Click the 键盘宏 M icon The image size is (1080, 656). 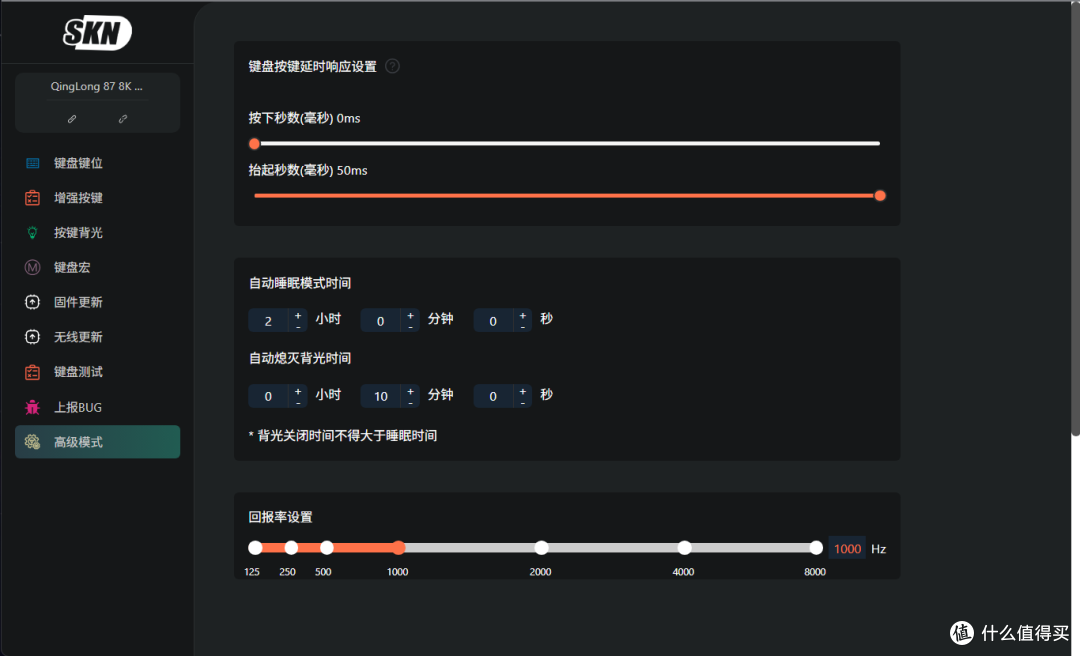[x=32, y=267]
